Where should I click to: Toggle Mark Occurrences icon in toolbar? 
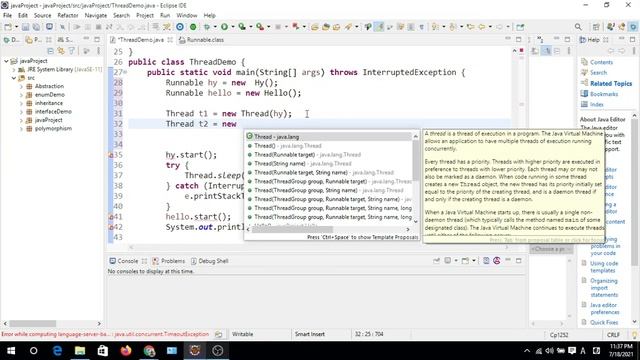[379, 27]
